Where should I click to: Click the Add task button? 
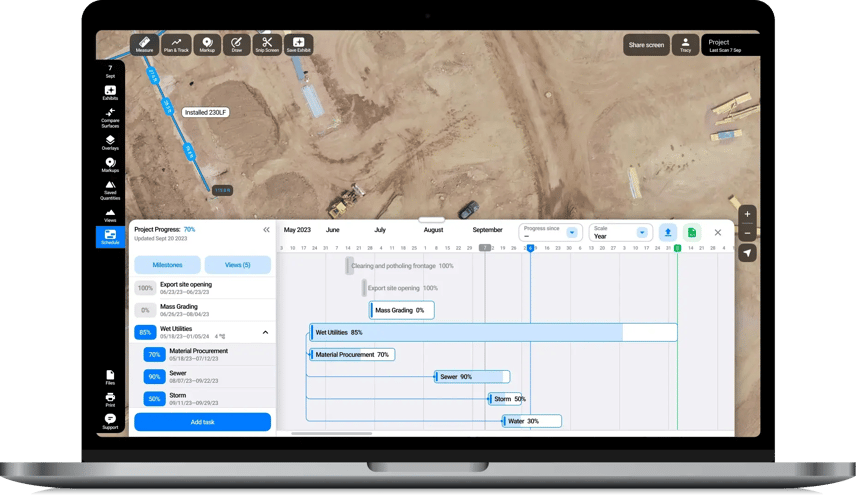coord(203,422)
